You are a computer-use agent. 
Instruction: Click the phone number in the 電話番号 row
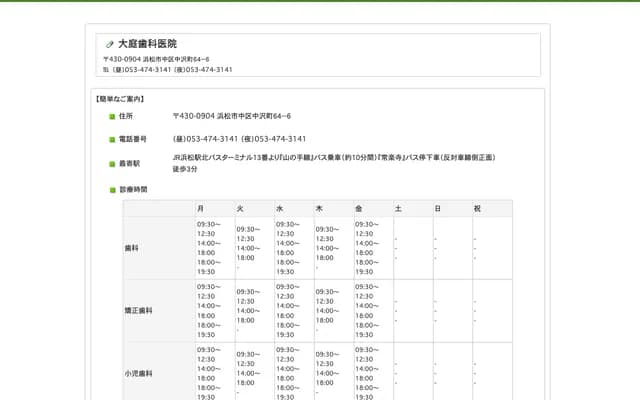click(x=239, y=139)
